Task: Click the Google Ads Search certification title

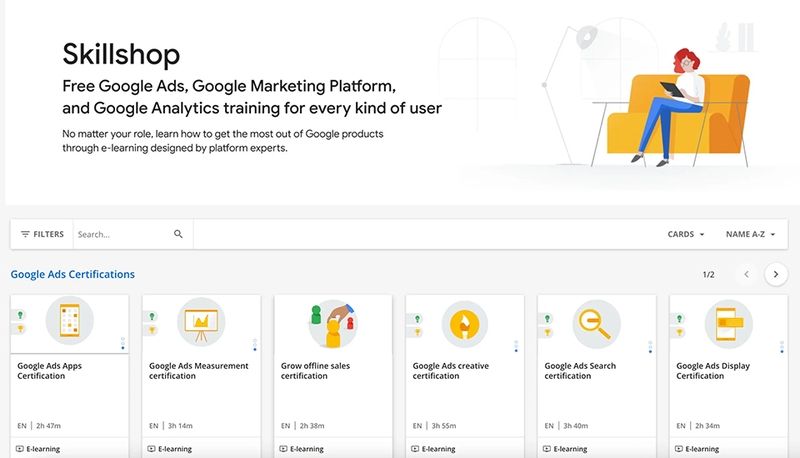Action: 580,371
